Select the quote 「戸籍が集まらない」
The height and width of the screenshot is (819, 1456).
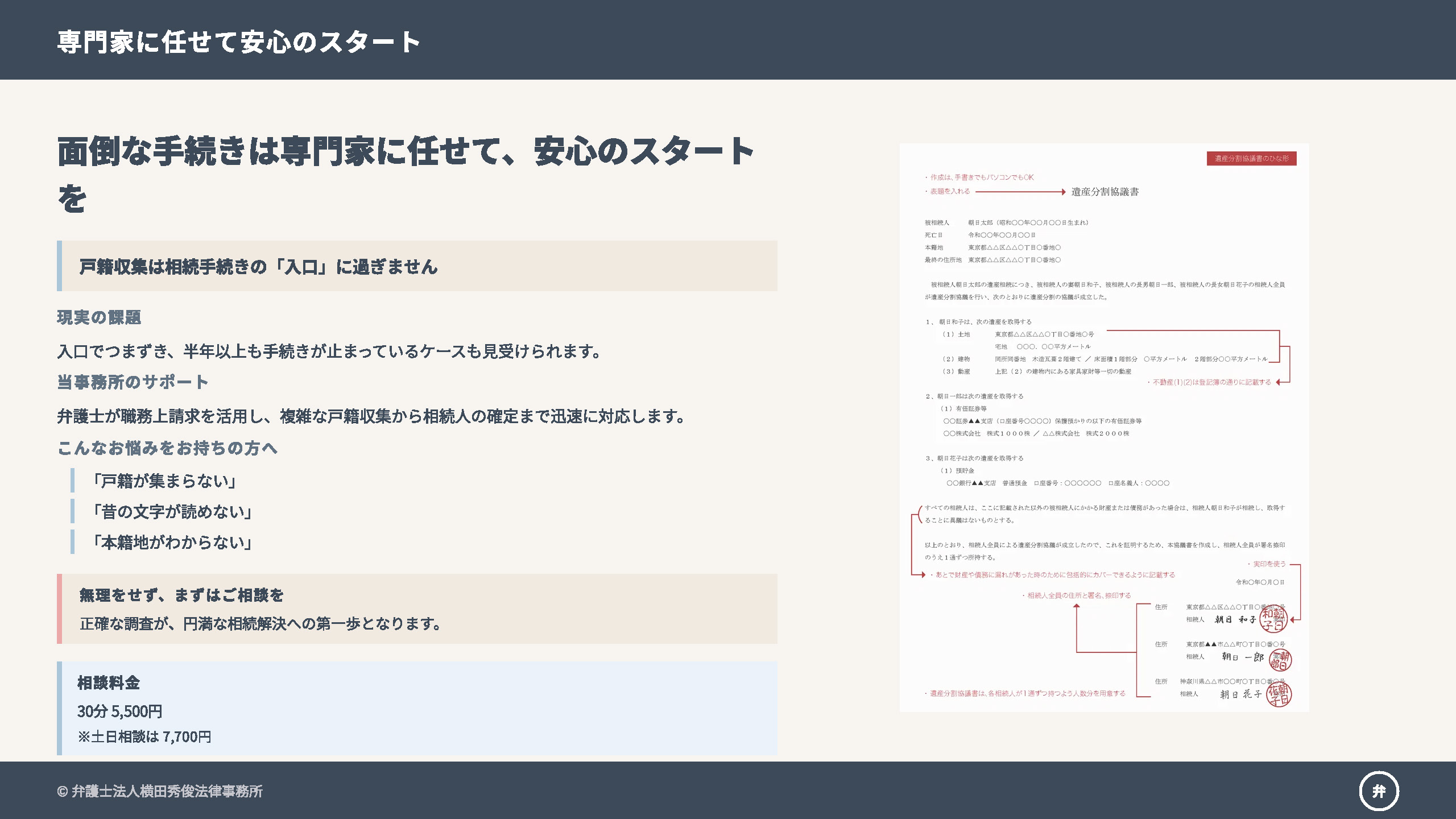point(164,481)
